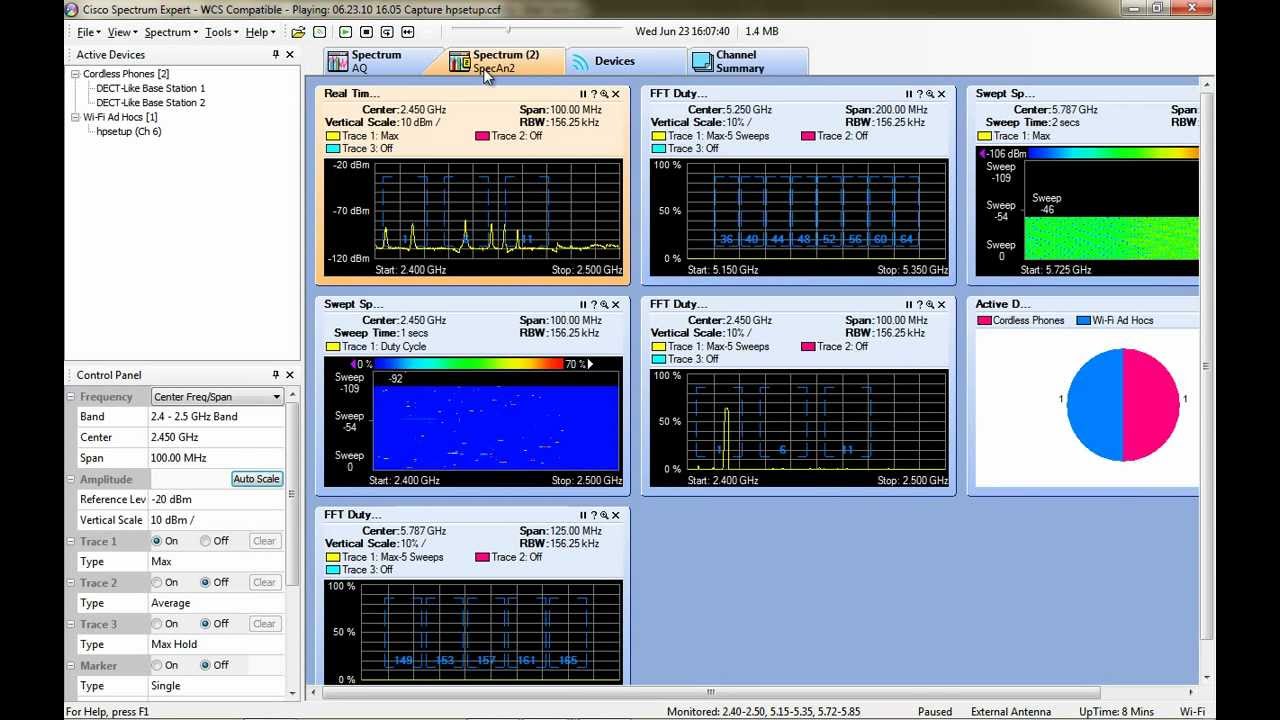Screen dimensions: 1280x720
Task: Collapse the Marker section
Action: 71,665
